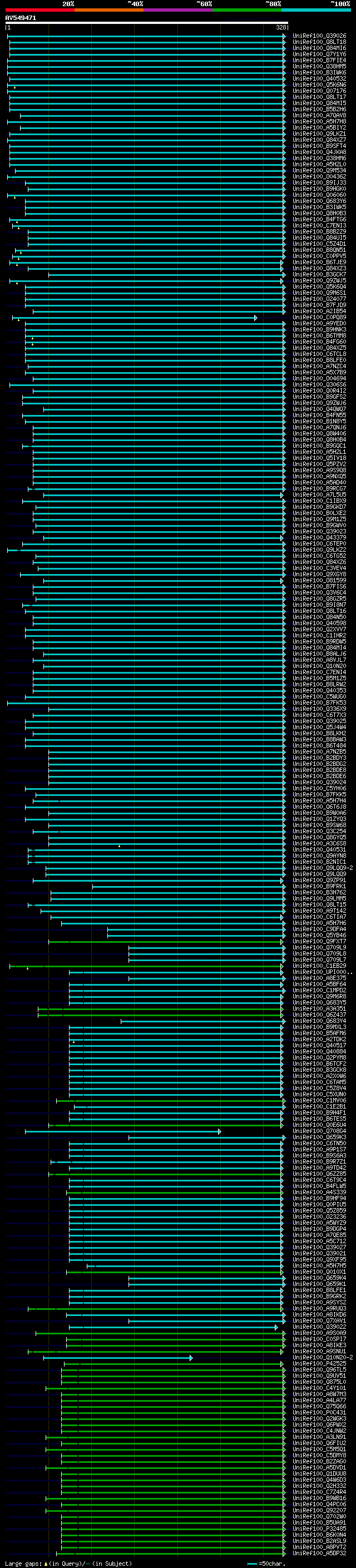Select the UniRef100_Q39022 label

[x=319, y=1327]
